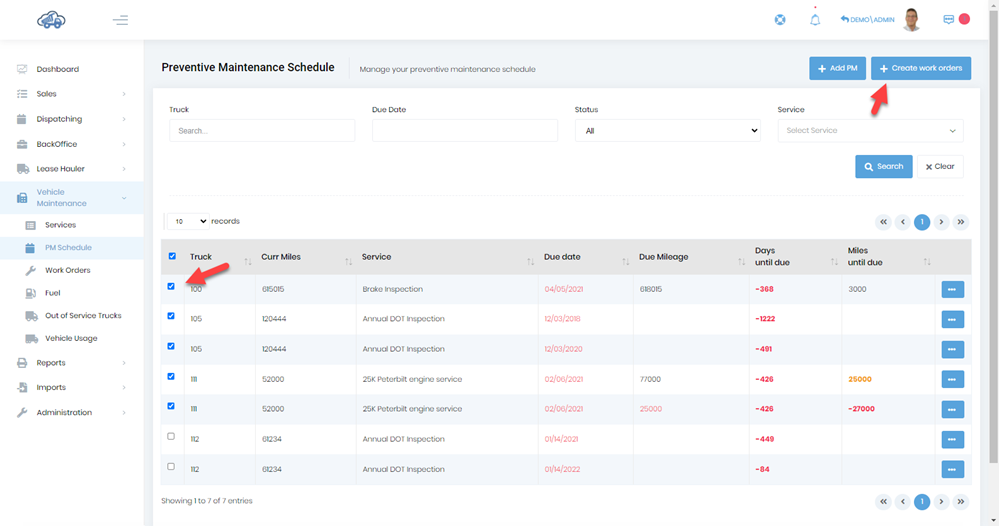The image size is (999, 526).
Task: Uncheck truck 105 due 12/03/2018 row
Action: click(171, 316)
